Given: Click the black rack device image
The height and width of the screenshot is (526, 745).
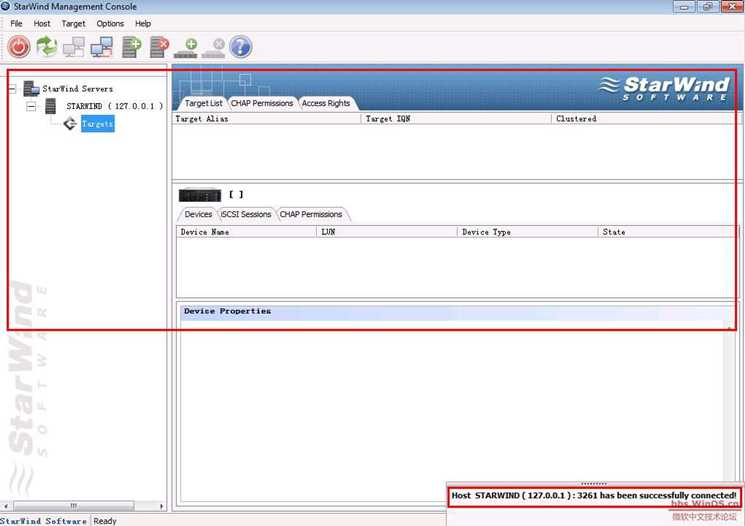Looking at the screenshot, I should (x=200, y=195).
